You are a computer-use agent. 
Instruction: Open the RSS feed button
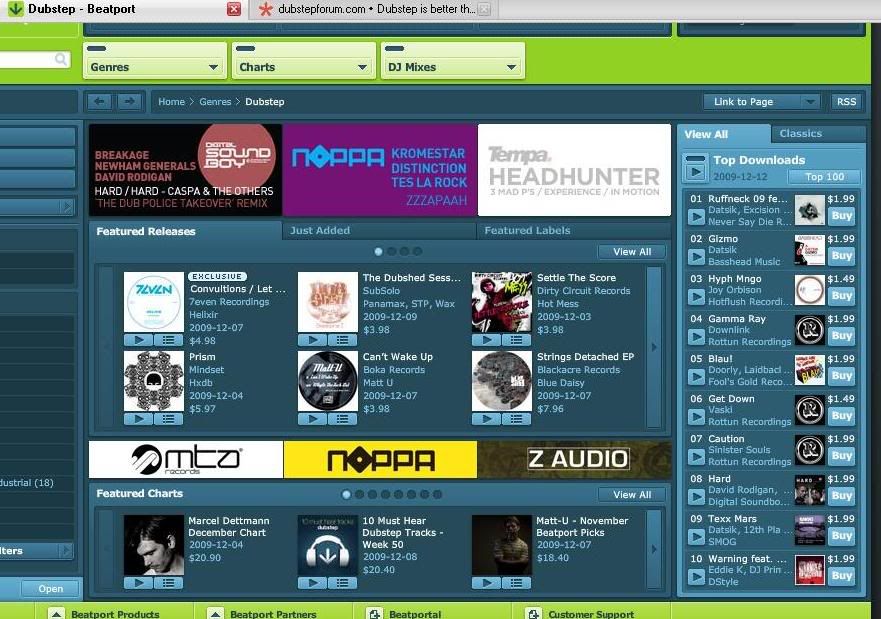[x=846, y=102]
